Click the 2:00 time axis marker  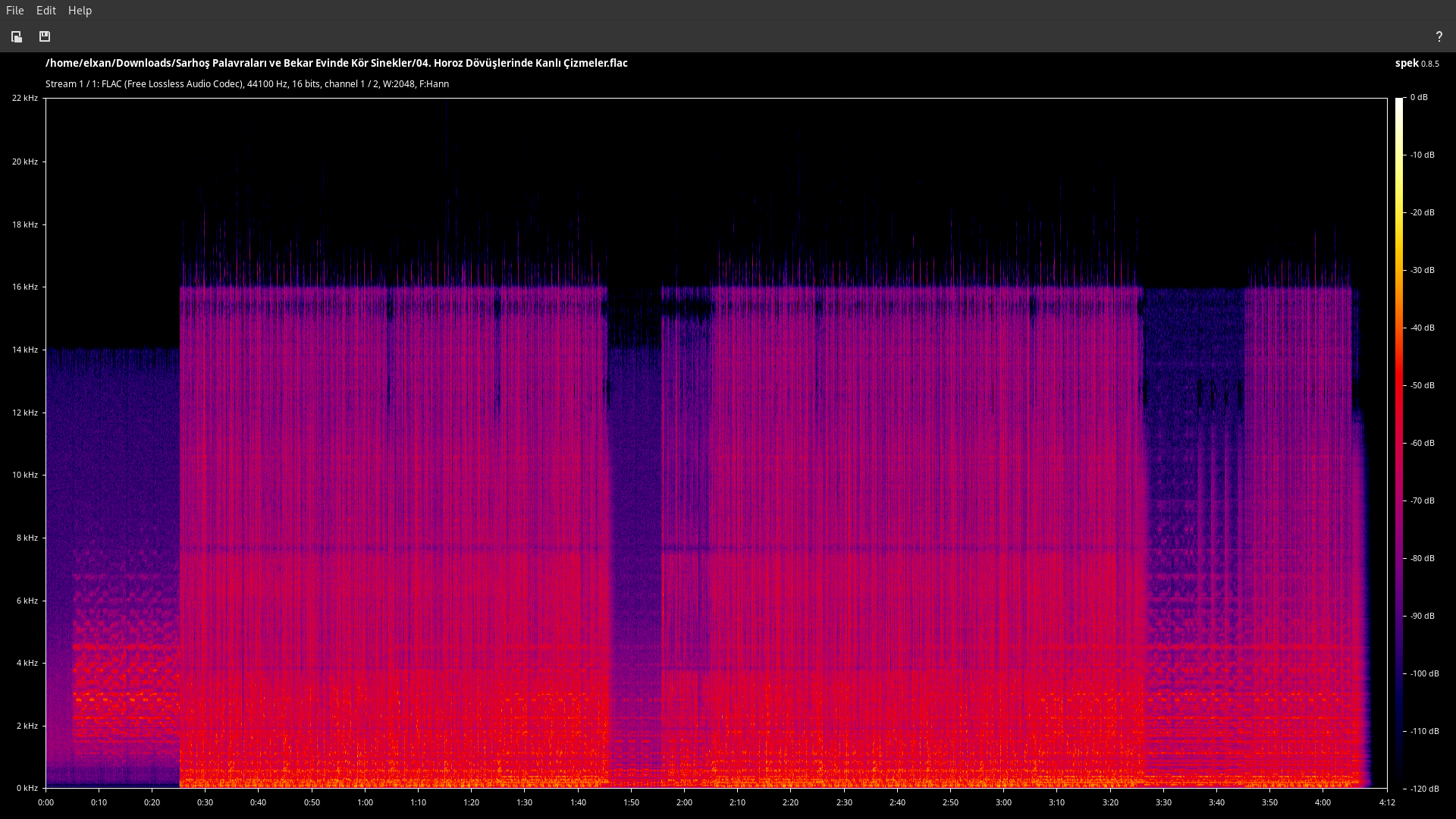pyautogui.click(x=684, y=802)
